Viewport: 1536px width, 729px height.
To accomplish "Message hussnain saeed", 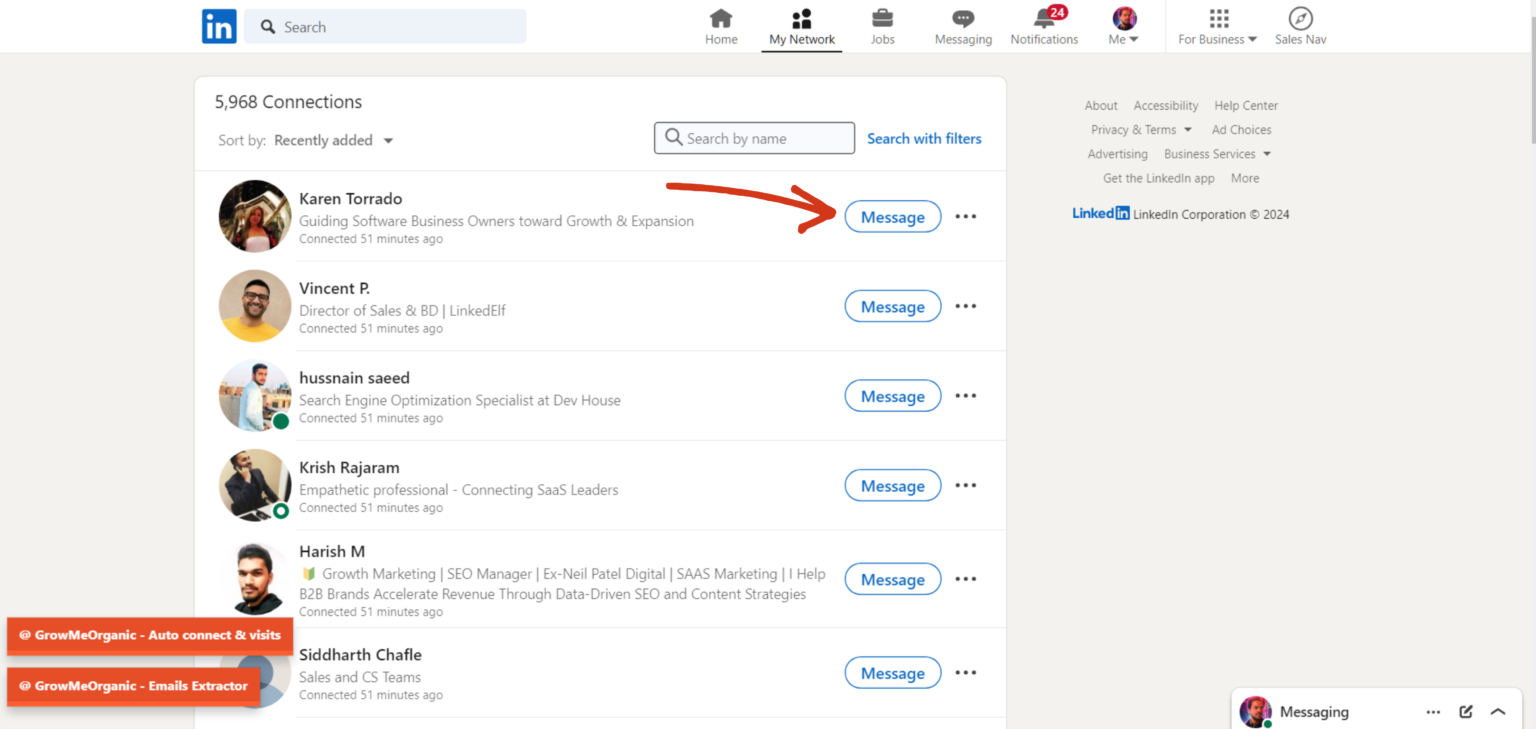I will tap(893, 396).
